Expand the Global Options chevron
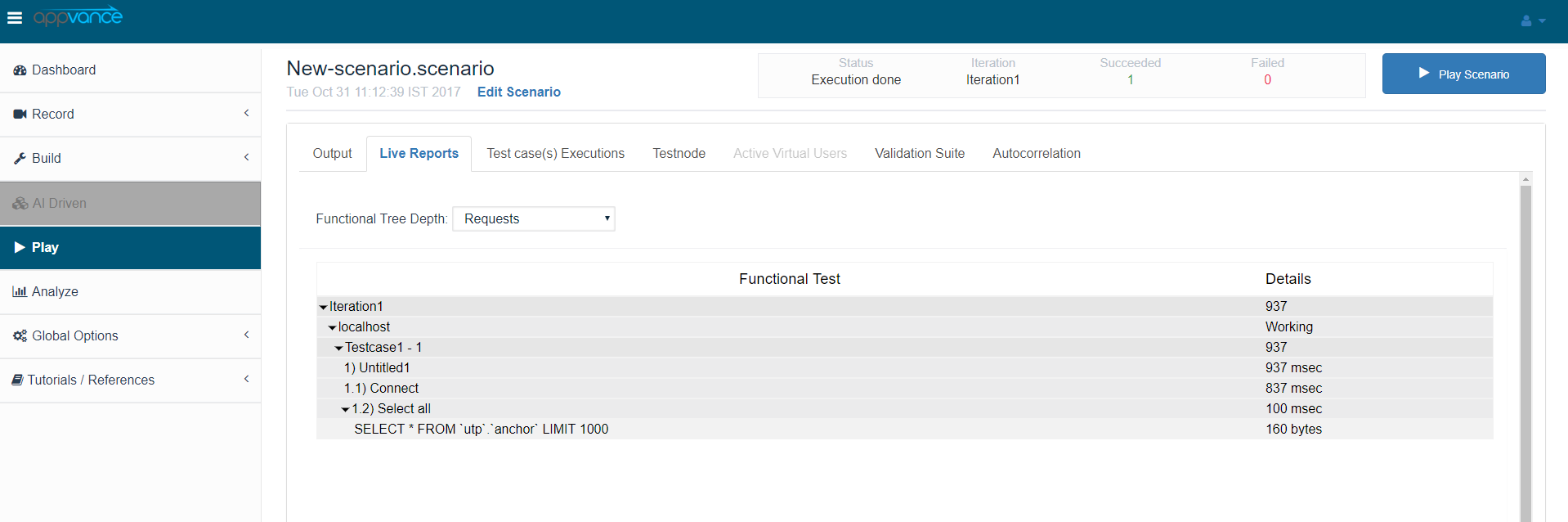The image size is (1568, 522). 246,335
